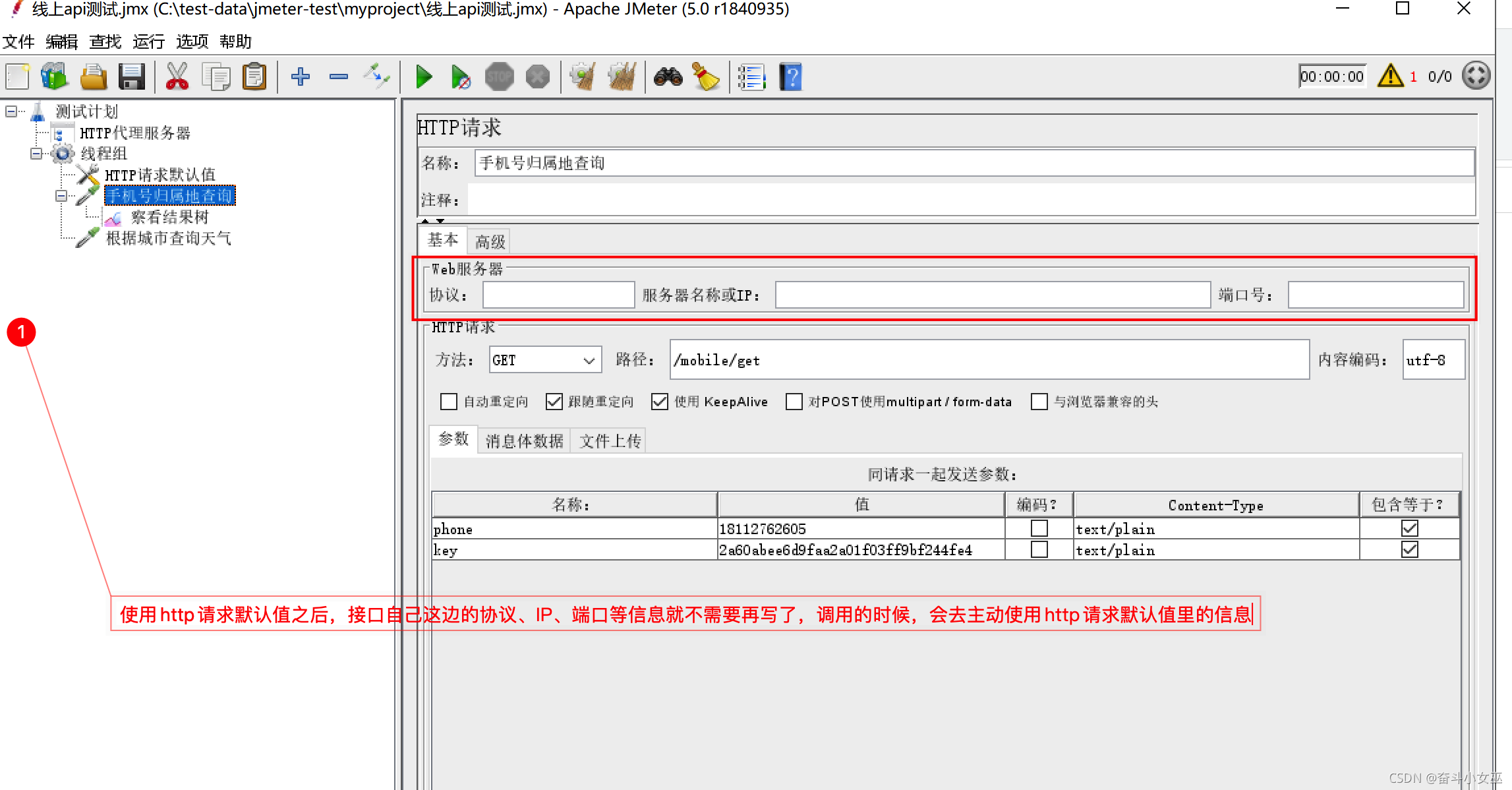Collapse the 线程组 tree node
The height and width of the screenshot is (790, 1512).
point(36,154)
